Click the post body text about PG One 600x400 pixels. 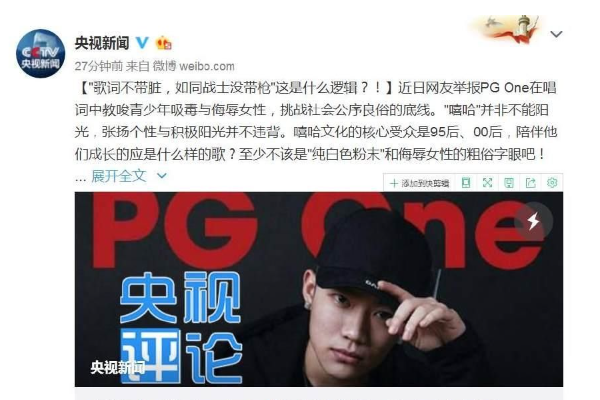tap(316, 121)
